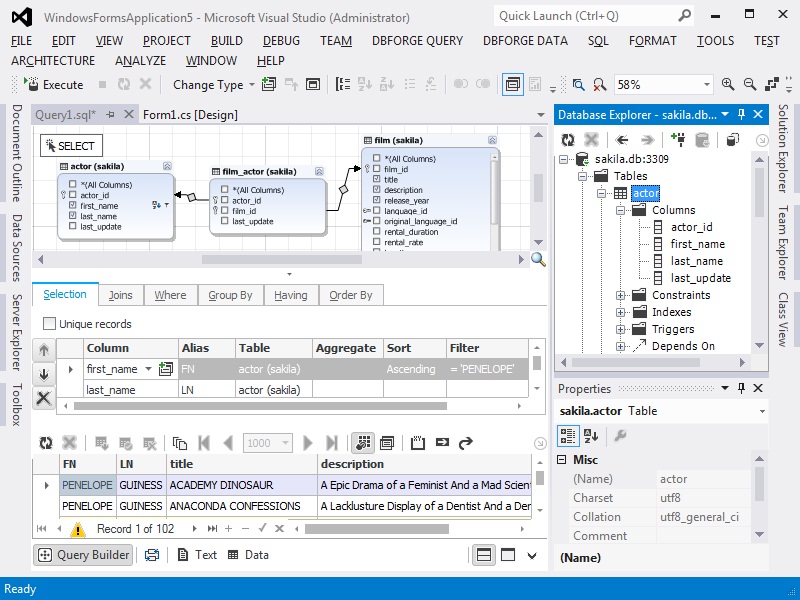
Task: Expand the Triggers folder node
Action: (620, 329)
